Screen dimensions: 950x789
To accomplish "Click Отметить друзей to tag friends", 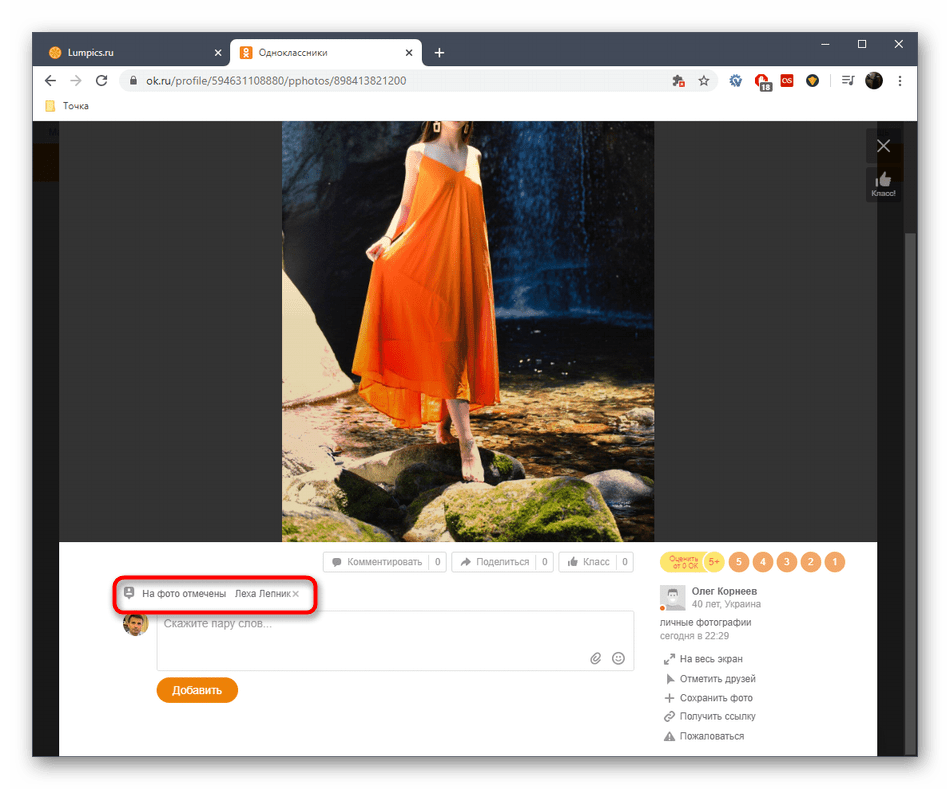I will tap(709, 679).
